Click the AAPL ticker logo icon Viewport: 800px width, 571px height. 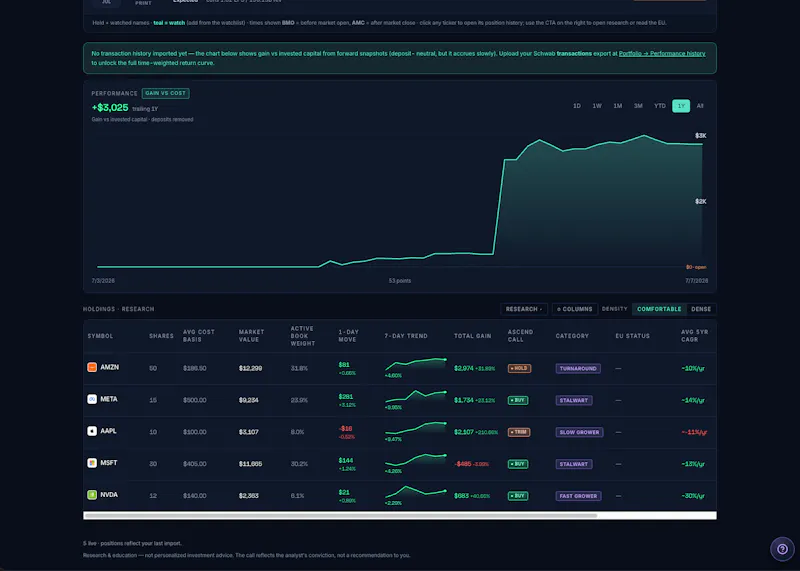coord(92,431)
